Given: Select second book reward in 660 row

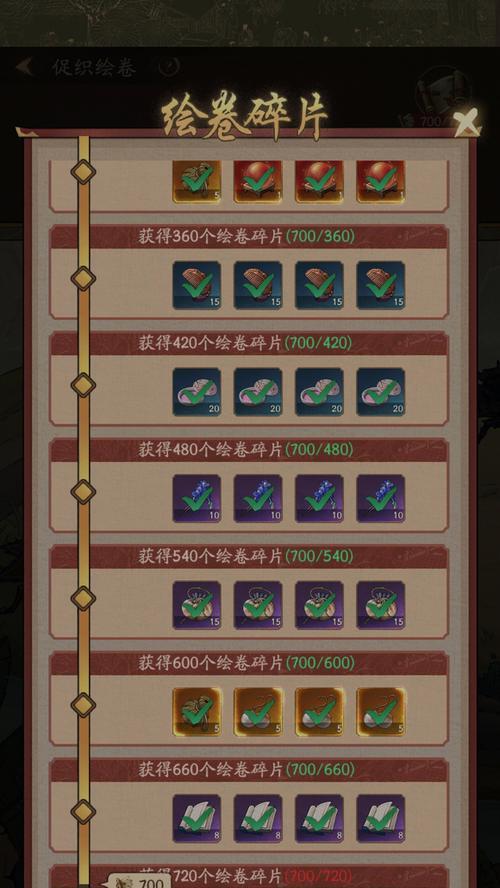Looking at the screenshot, I should [x=258, y=818].
